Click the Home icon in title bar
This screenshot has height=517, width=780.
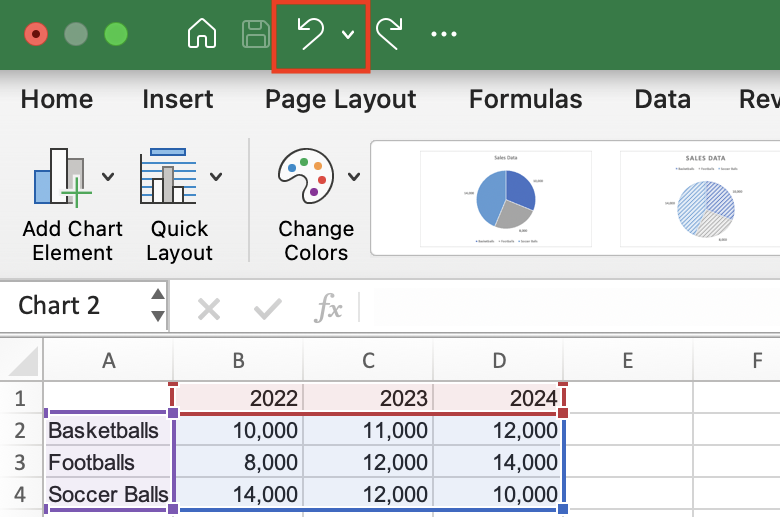coord(202,34)
